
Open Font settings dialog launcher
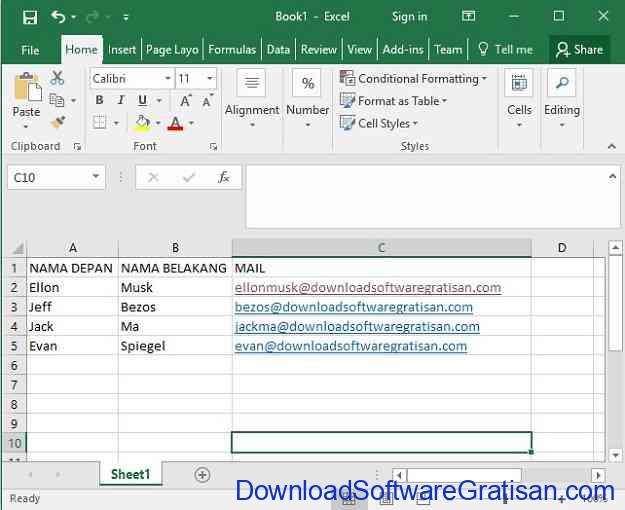coord(213,147)
